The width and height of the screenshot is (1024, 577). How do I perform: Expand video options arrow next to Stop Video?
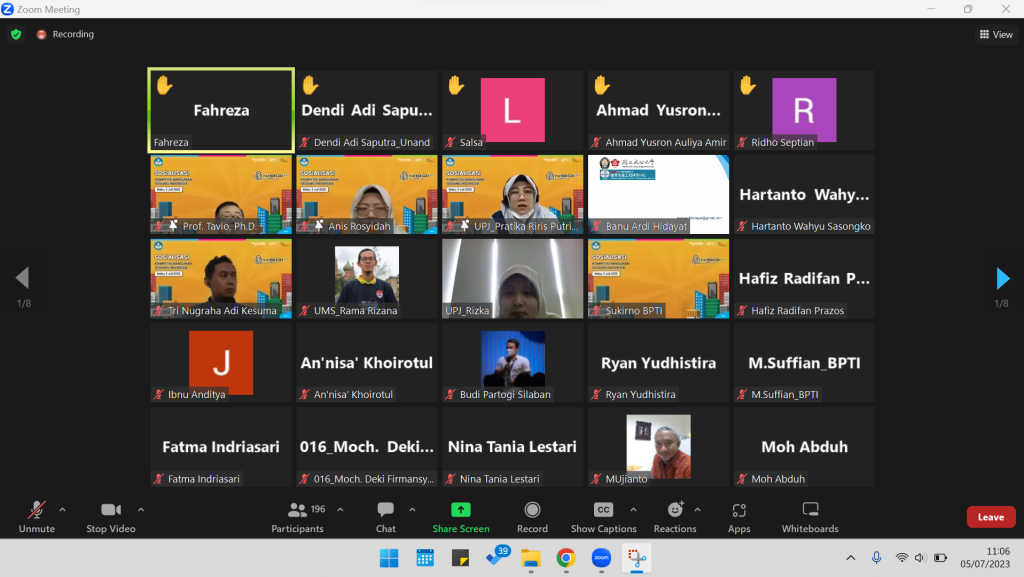pyautogui.click(x=141, y=509)
